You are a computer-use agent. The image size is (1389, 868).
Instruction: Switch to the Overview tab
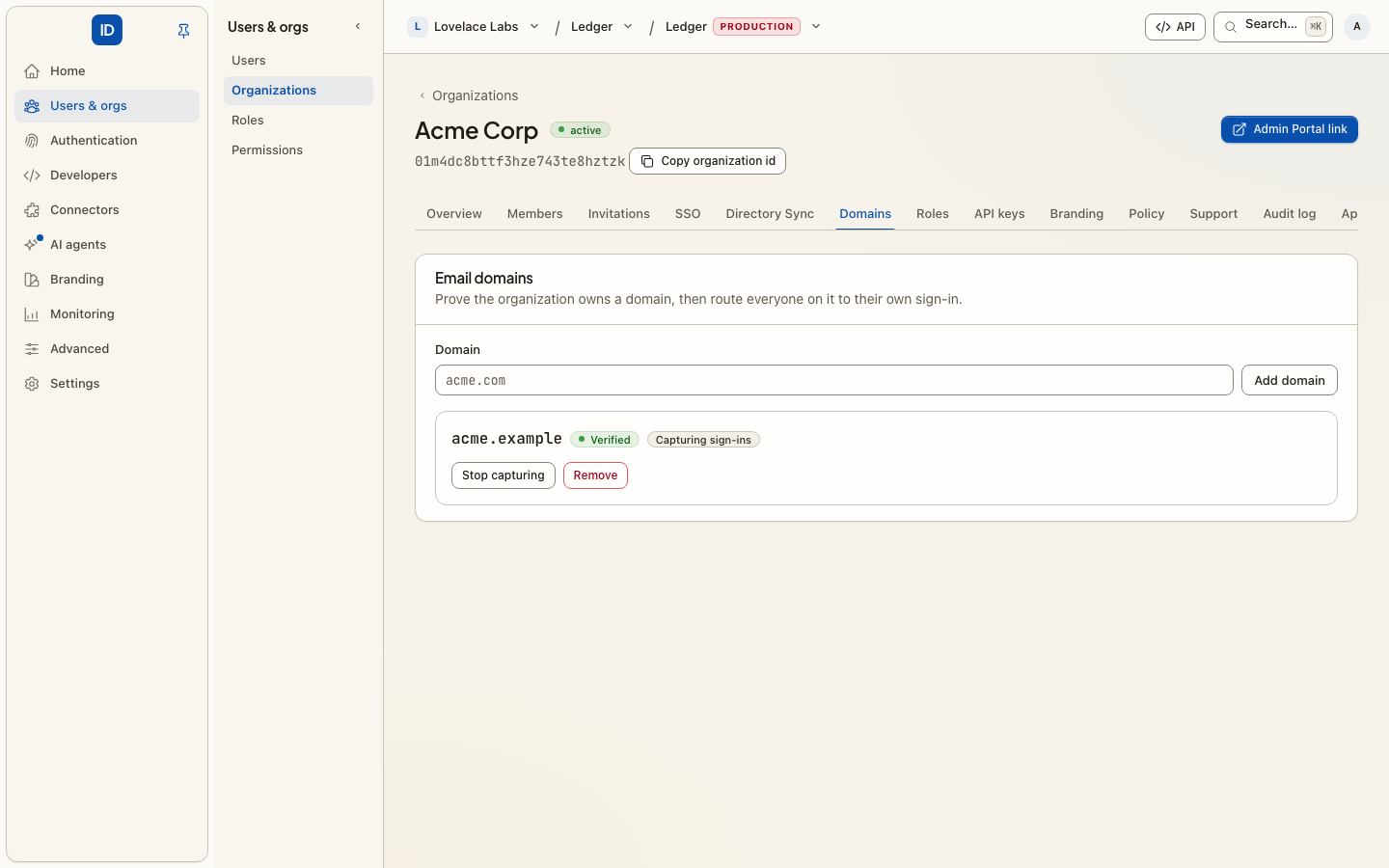[454, 214]
